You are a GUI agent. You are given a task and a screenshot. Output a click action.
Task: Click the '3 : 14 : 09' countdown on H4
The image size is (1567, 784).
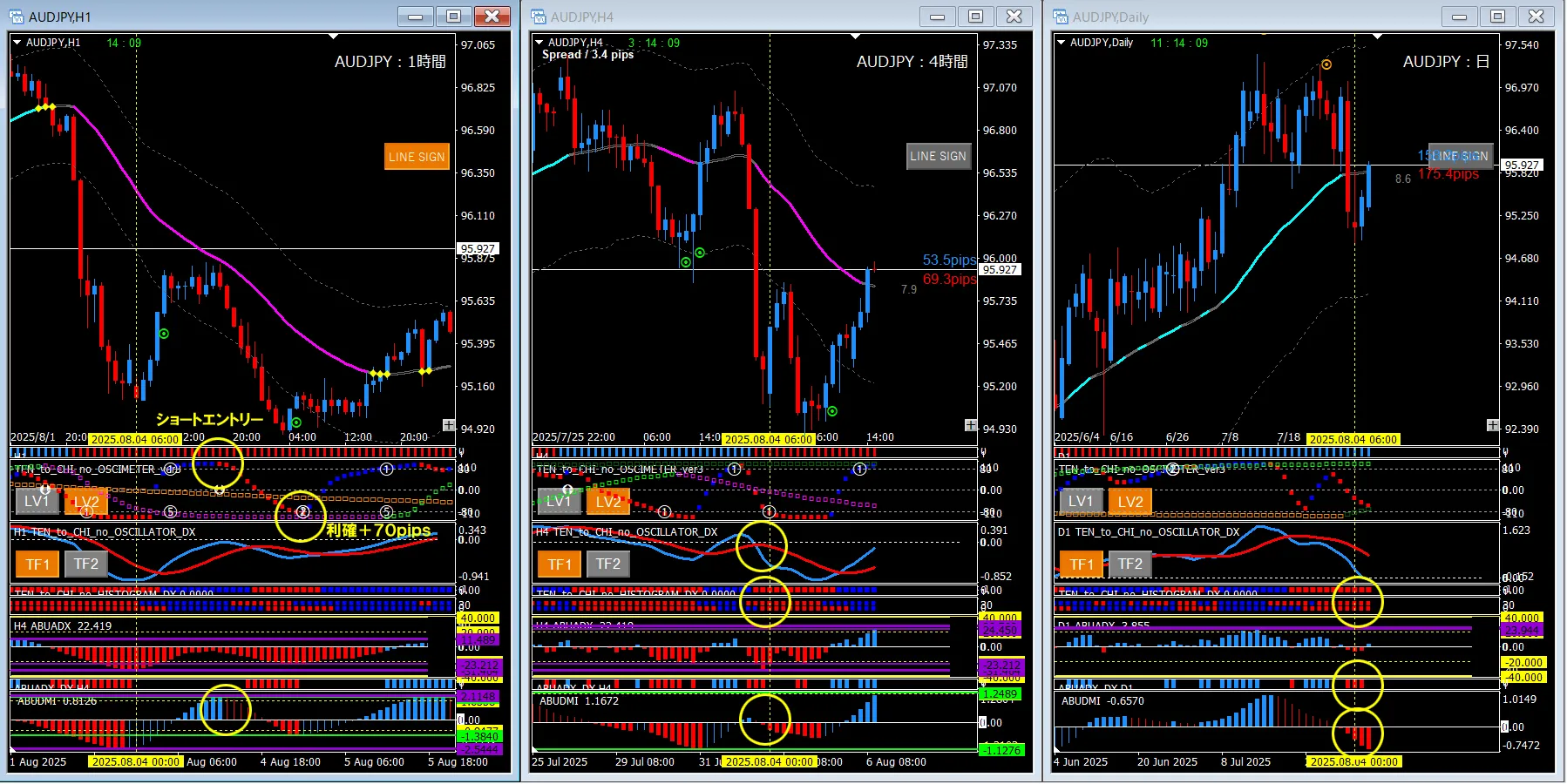coord(654,43)
